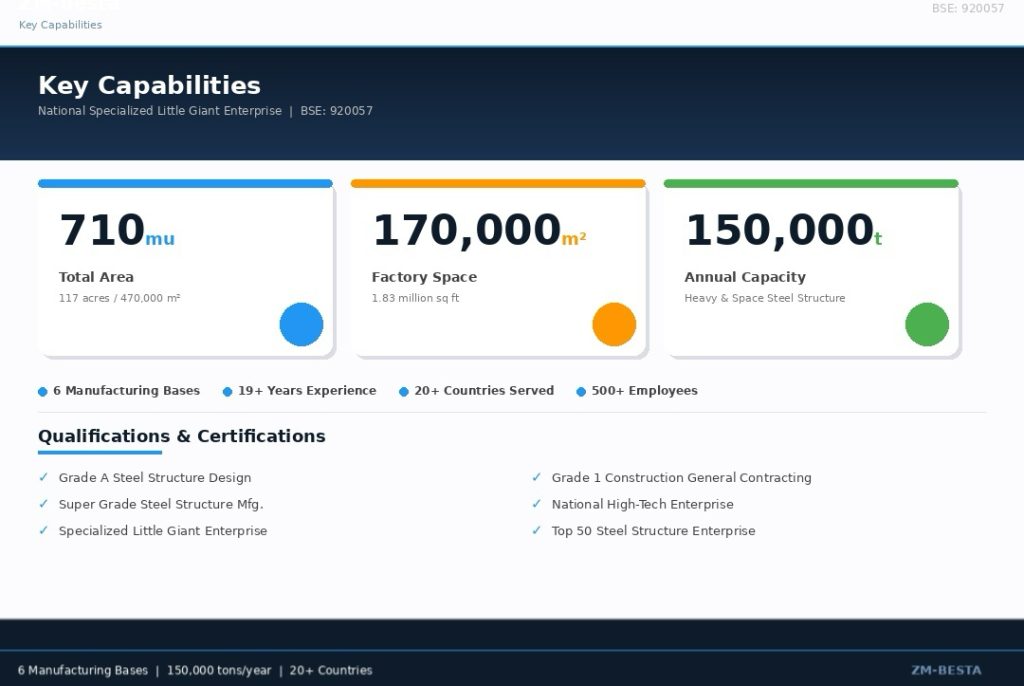Click the Total Area label
The image size is (1024, 686).
(x=96, y=277)
